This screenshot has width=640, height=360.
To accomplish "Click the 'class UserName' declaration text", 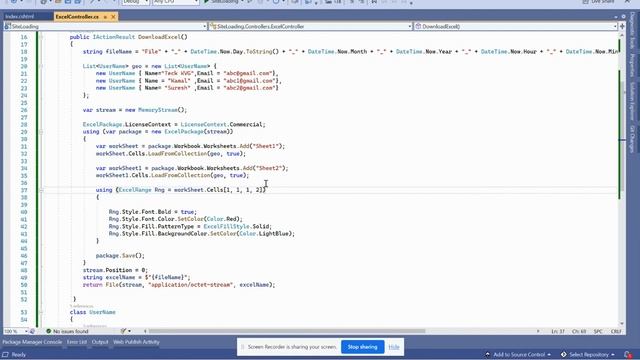I will (x=93, y=312).
